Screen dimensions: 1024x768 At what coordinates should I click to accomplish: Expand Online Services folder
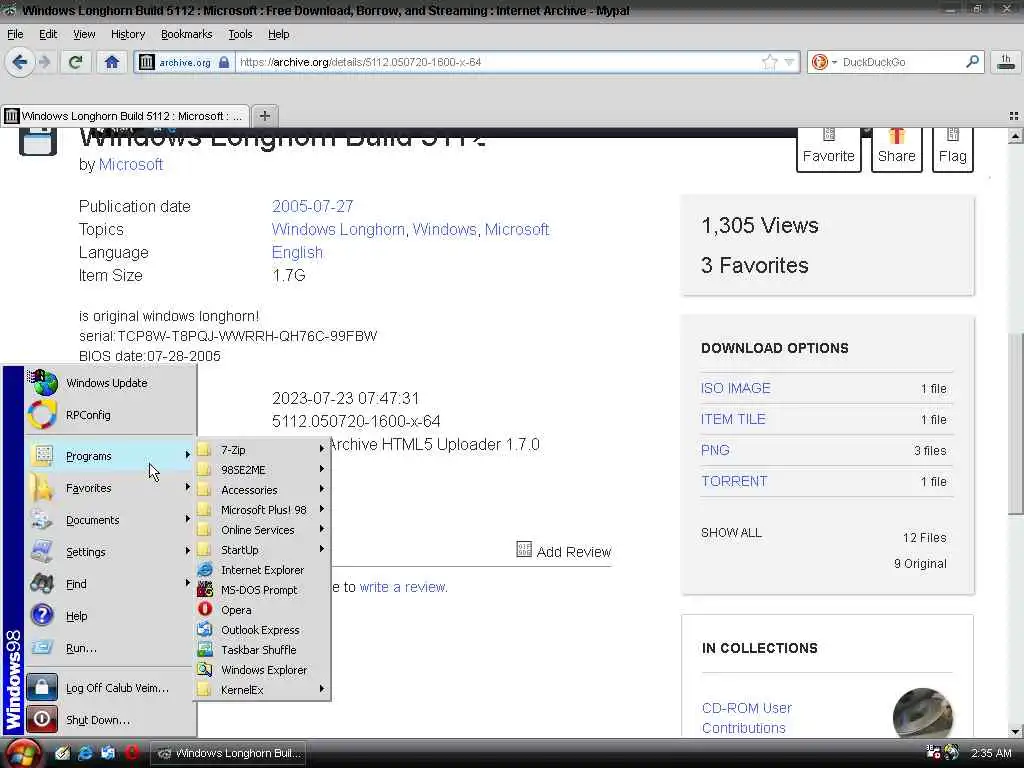tap(262, 530)
